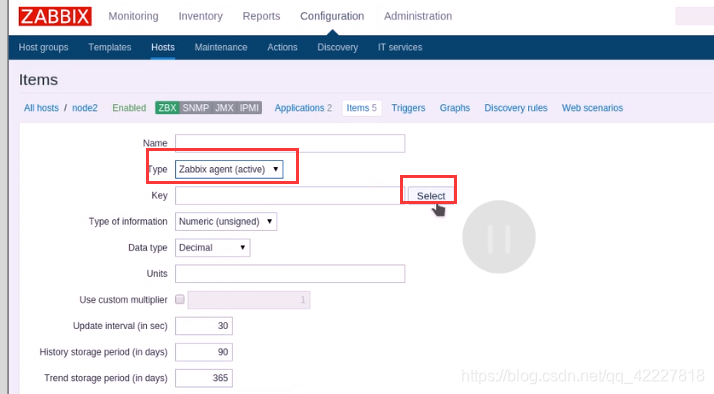Focus the Units input field
Image resolution: width=714 pixels, height=394 pixels.
[290, 274]
